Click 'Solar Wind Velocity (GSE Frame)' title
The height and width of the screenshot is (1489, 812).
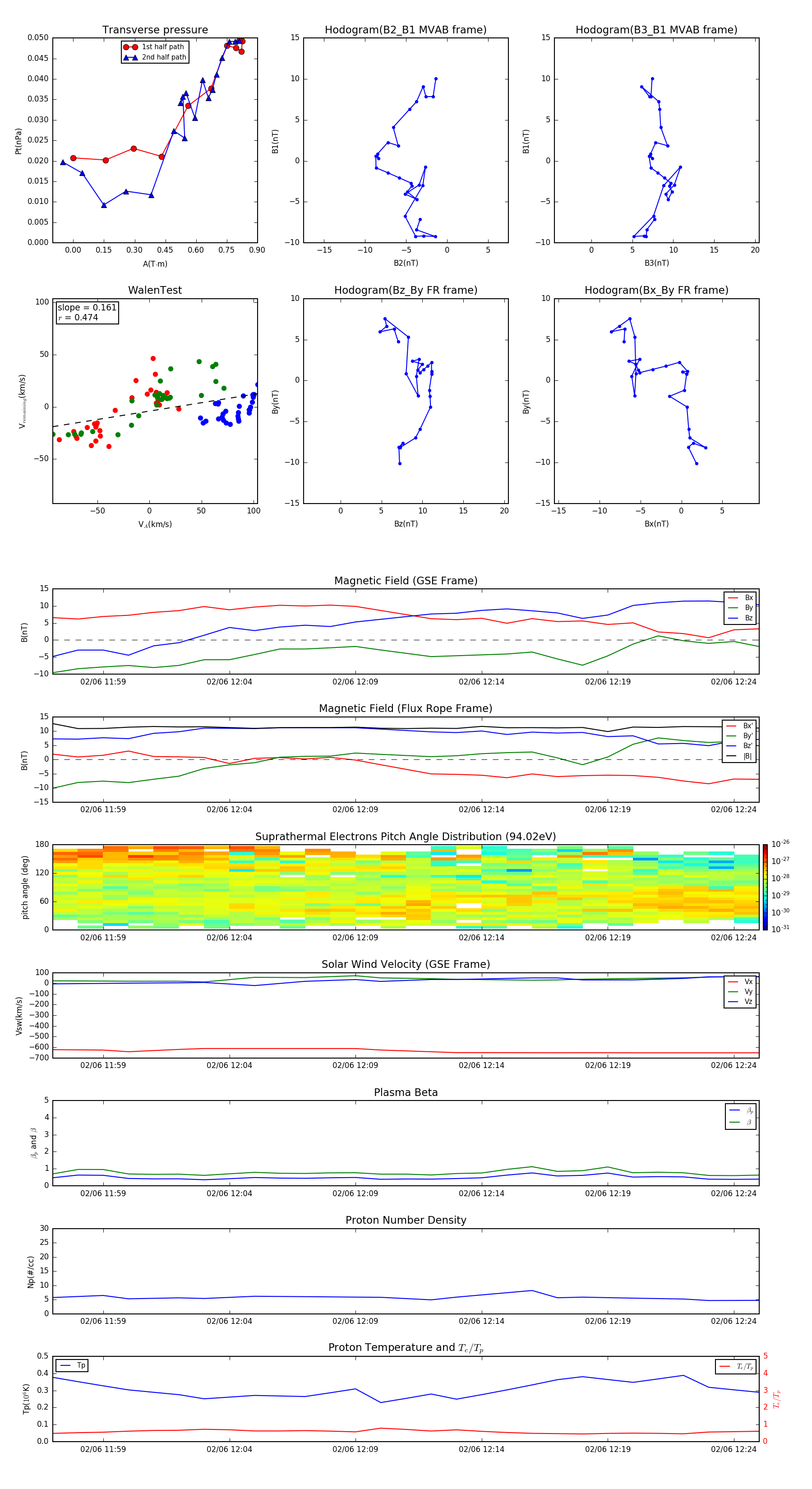406,965
